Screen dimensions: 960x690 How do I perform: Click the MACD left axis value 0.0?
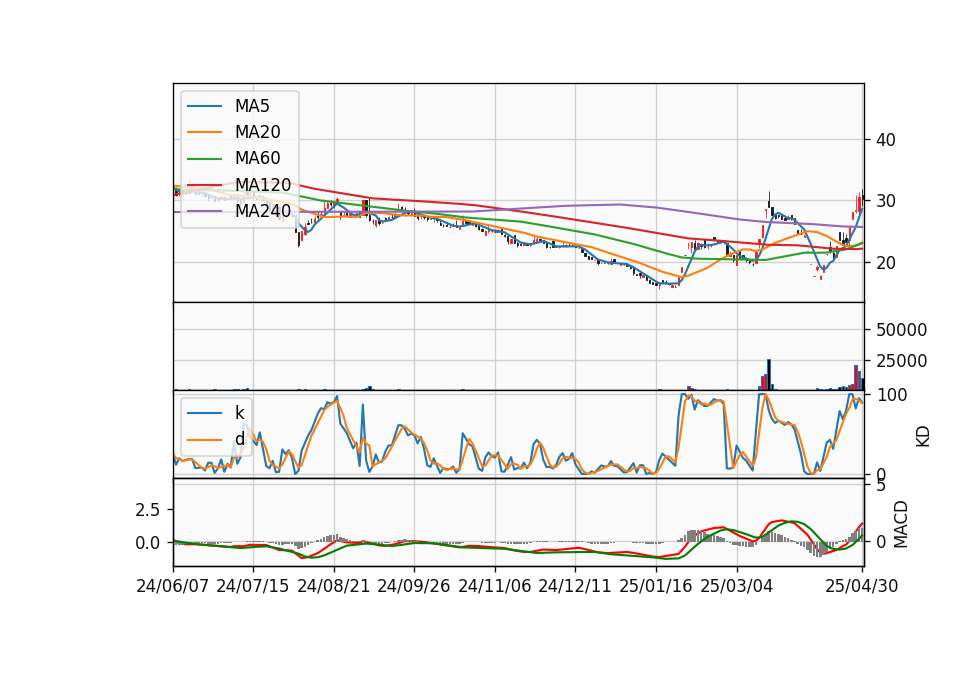tap(148, 543)
